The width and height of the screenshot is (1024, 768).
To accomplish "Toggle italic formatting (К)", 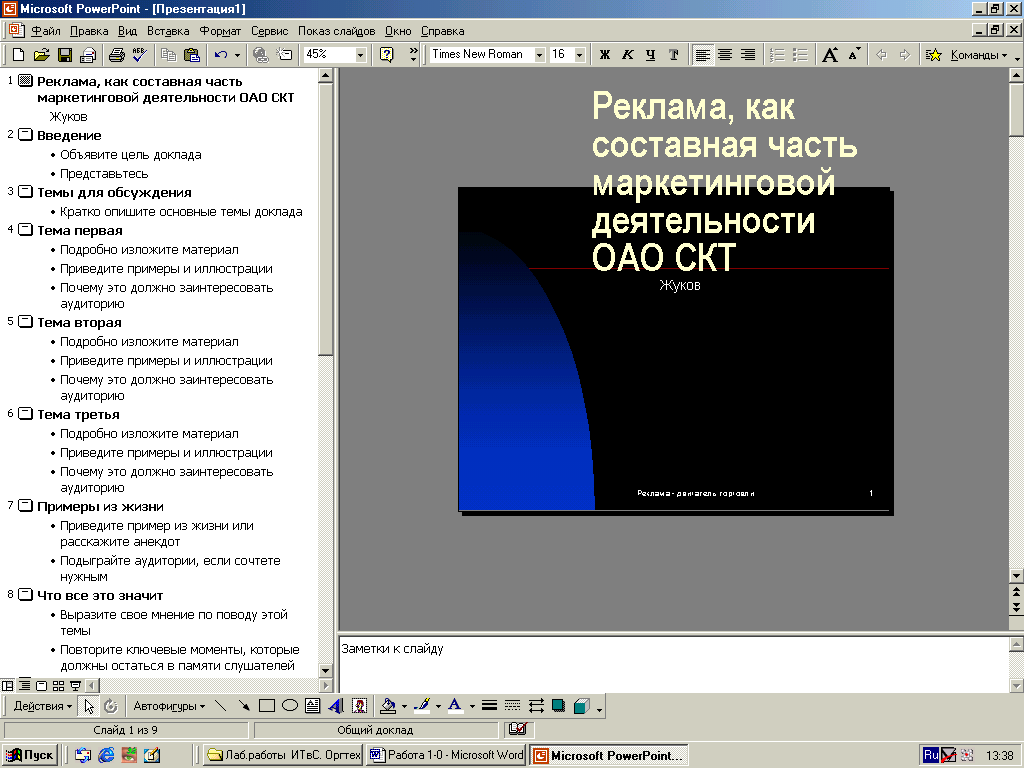I will tap(628, 55).
